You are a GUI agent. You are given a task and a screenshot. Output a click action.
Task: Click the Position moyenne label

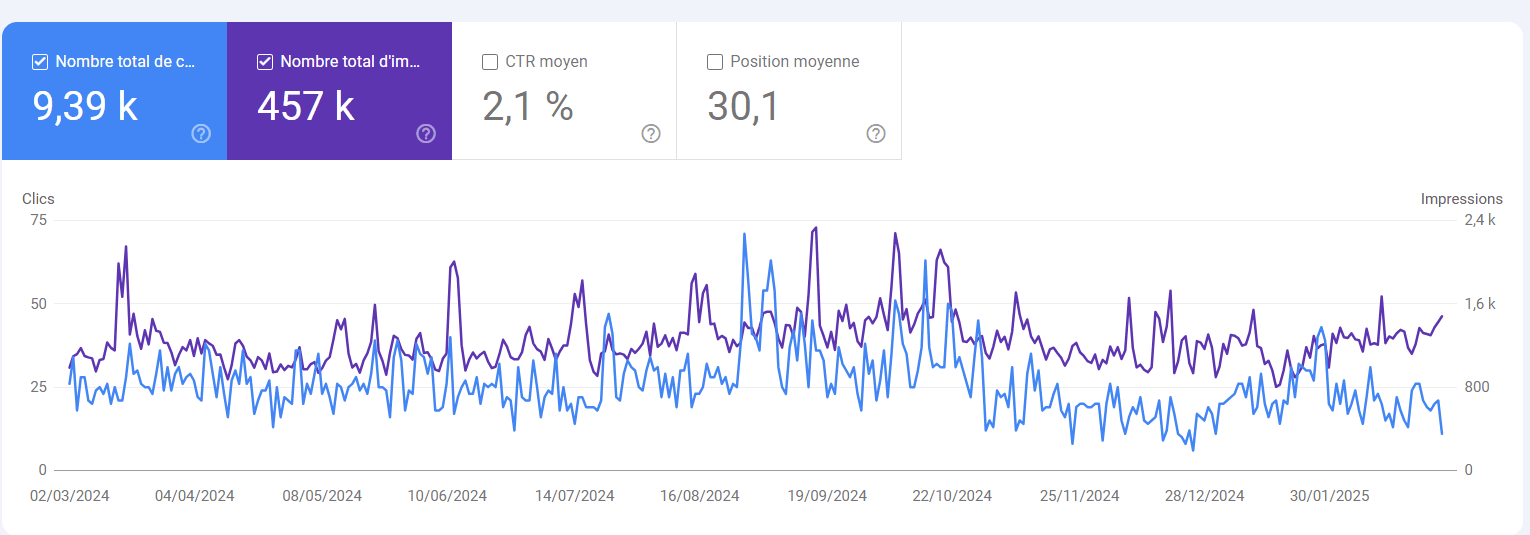795,62
